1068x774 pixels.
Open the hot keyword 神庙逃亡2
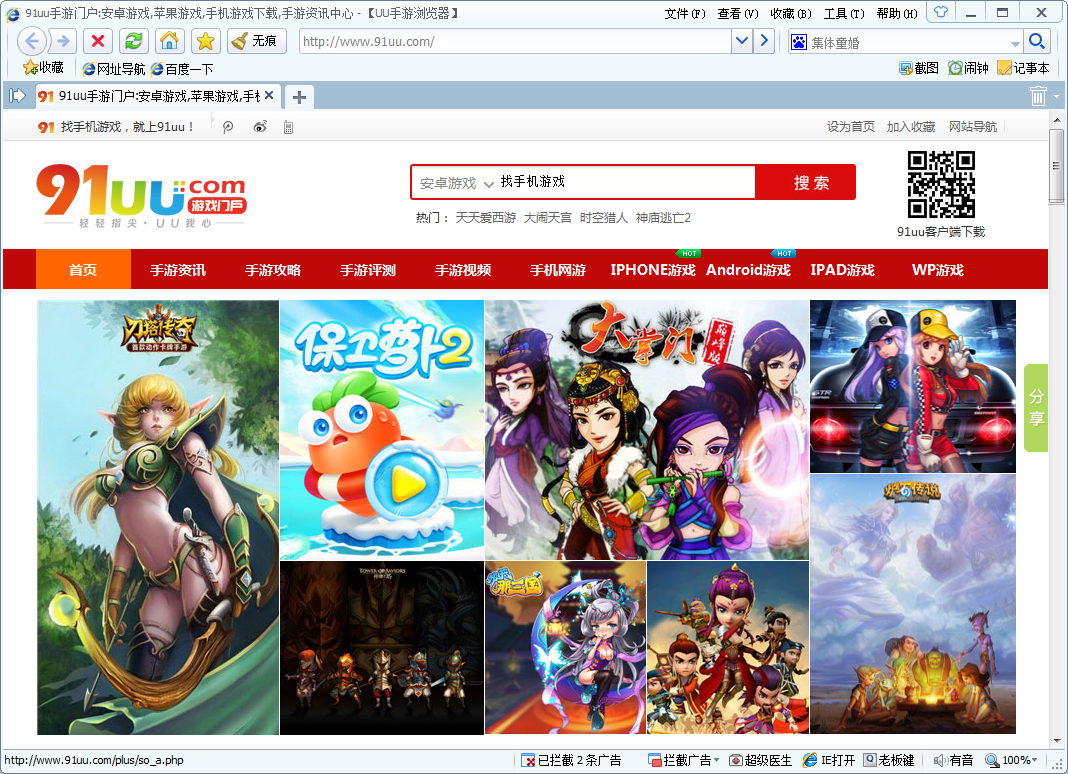tap(663, 218)
